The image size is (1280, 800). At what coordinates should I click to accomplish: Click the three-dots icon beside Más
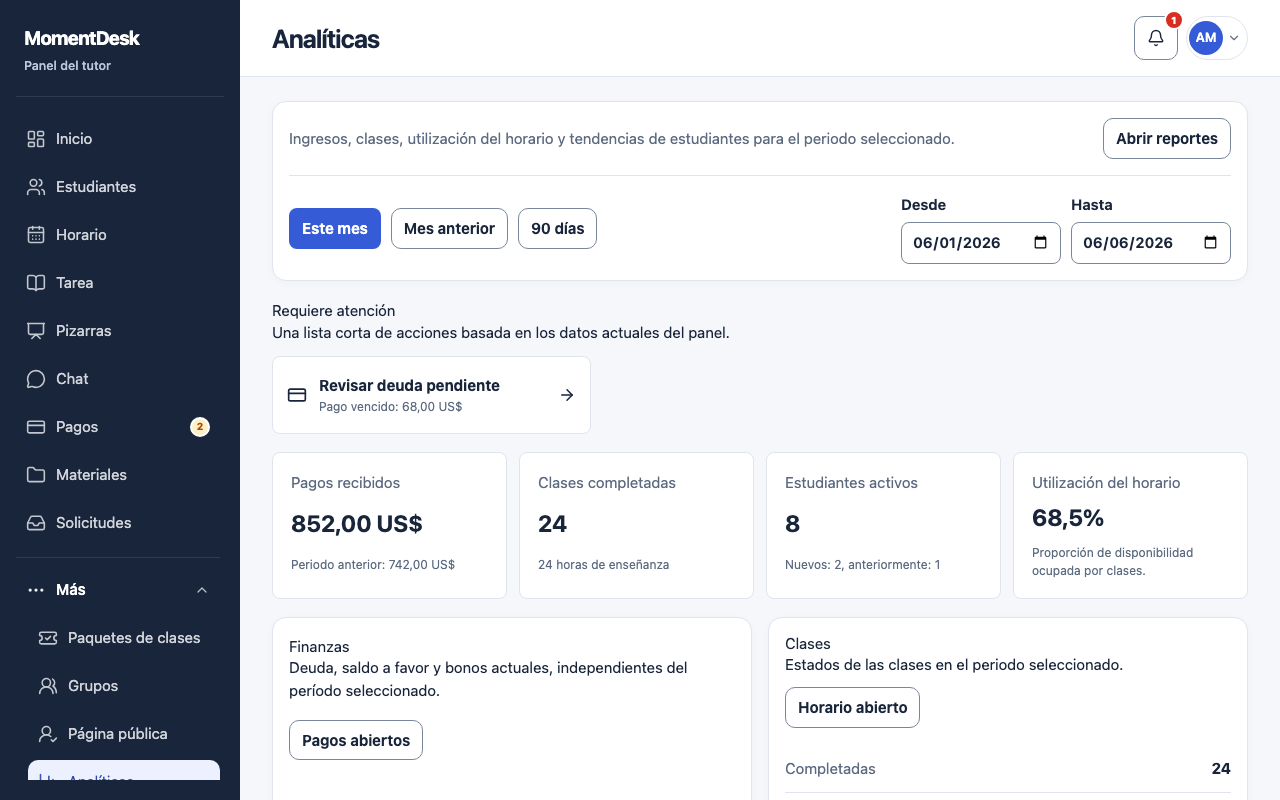[36, 590]
